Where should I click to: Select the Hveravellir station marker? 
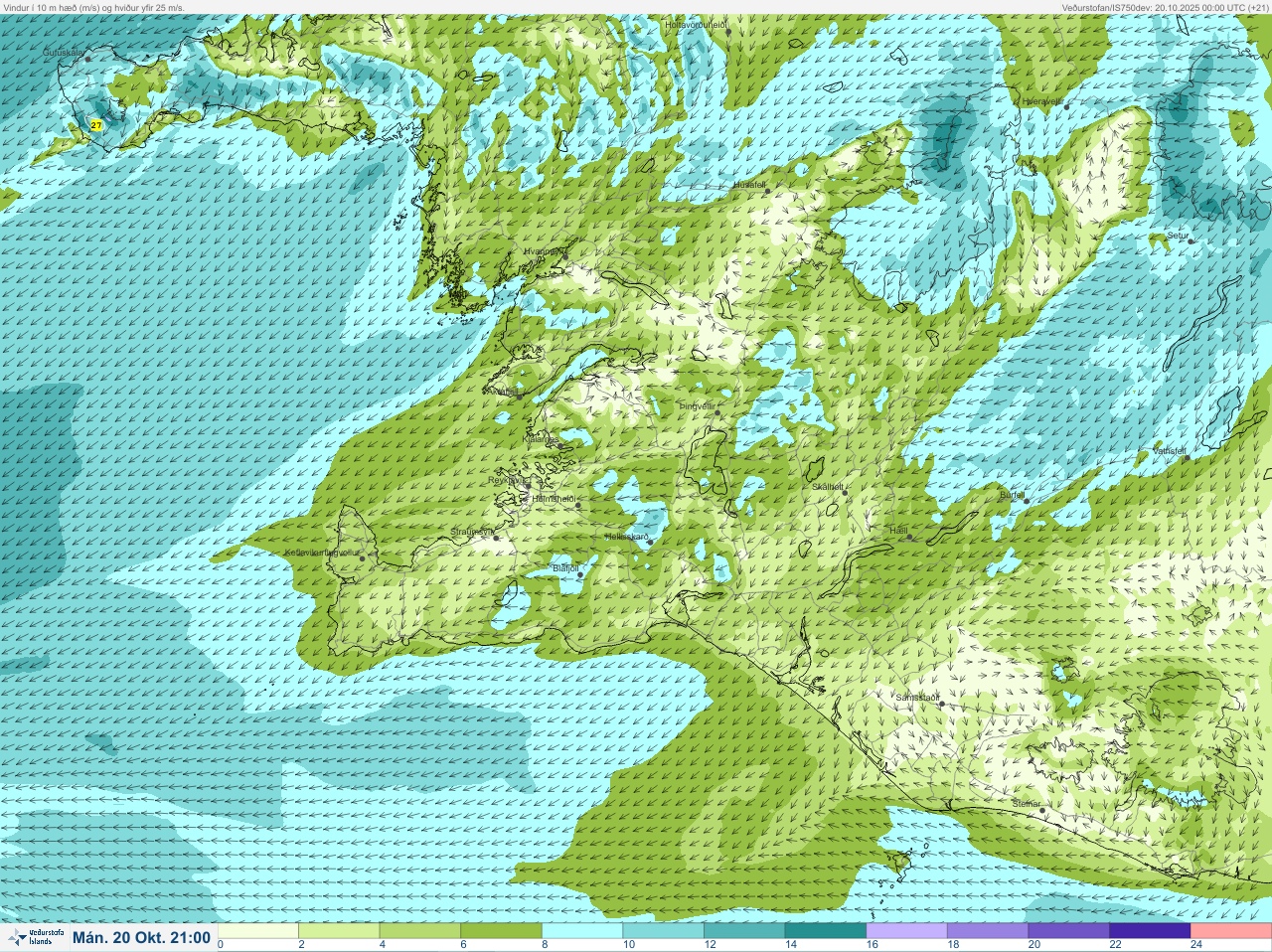pyautogui.click(x=1067, y=106)
